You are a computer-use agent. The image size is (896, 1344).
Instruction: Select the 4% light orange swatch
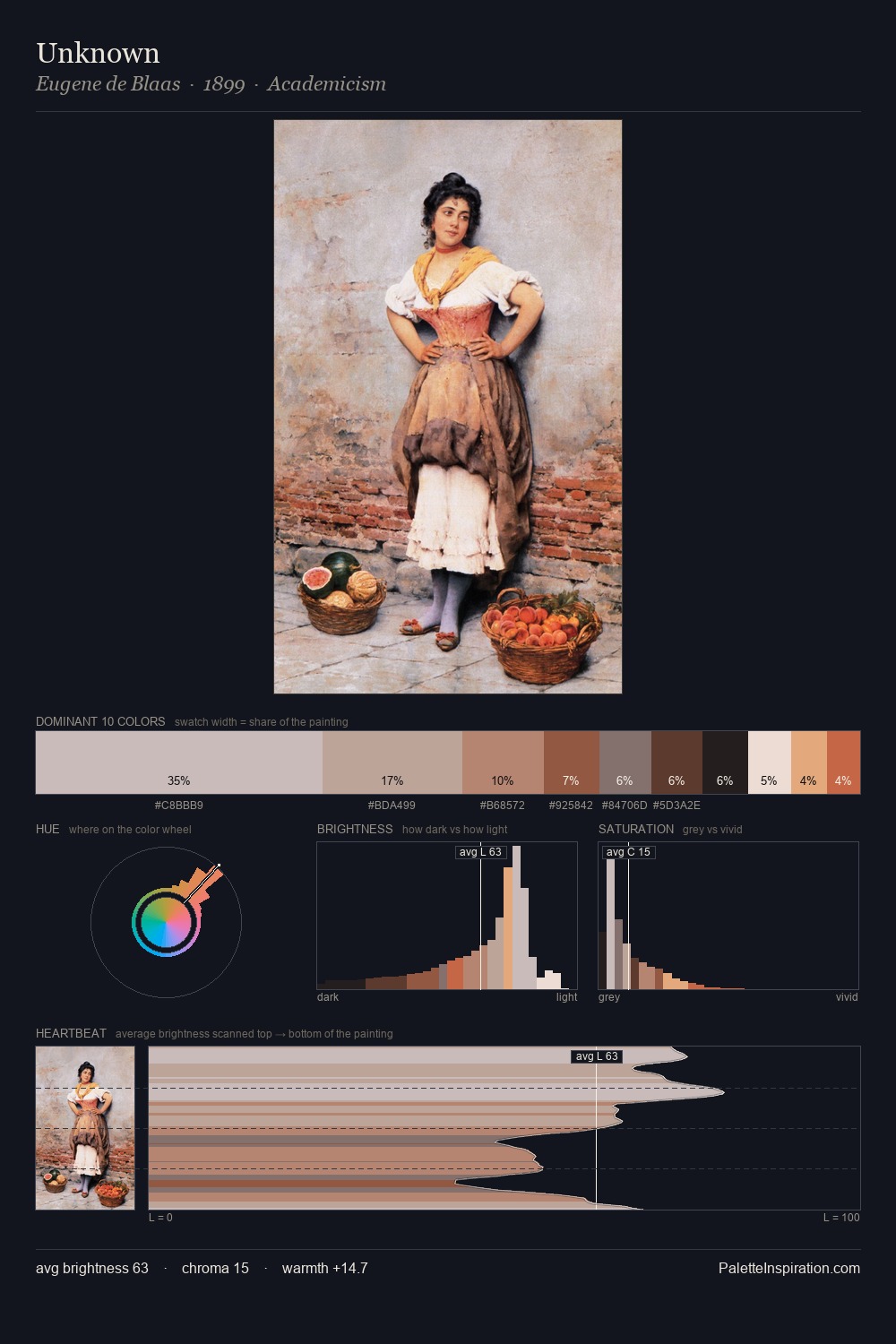808,762
